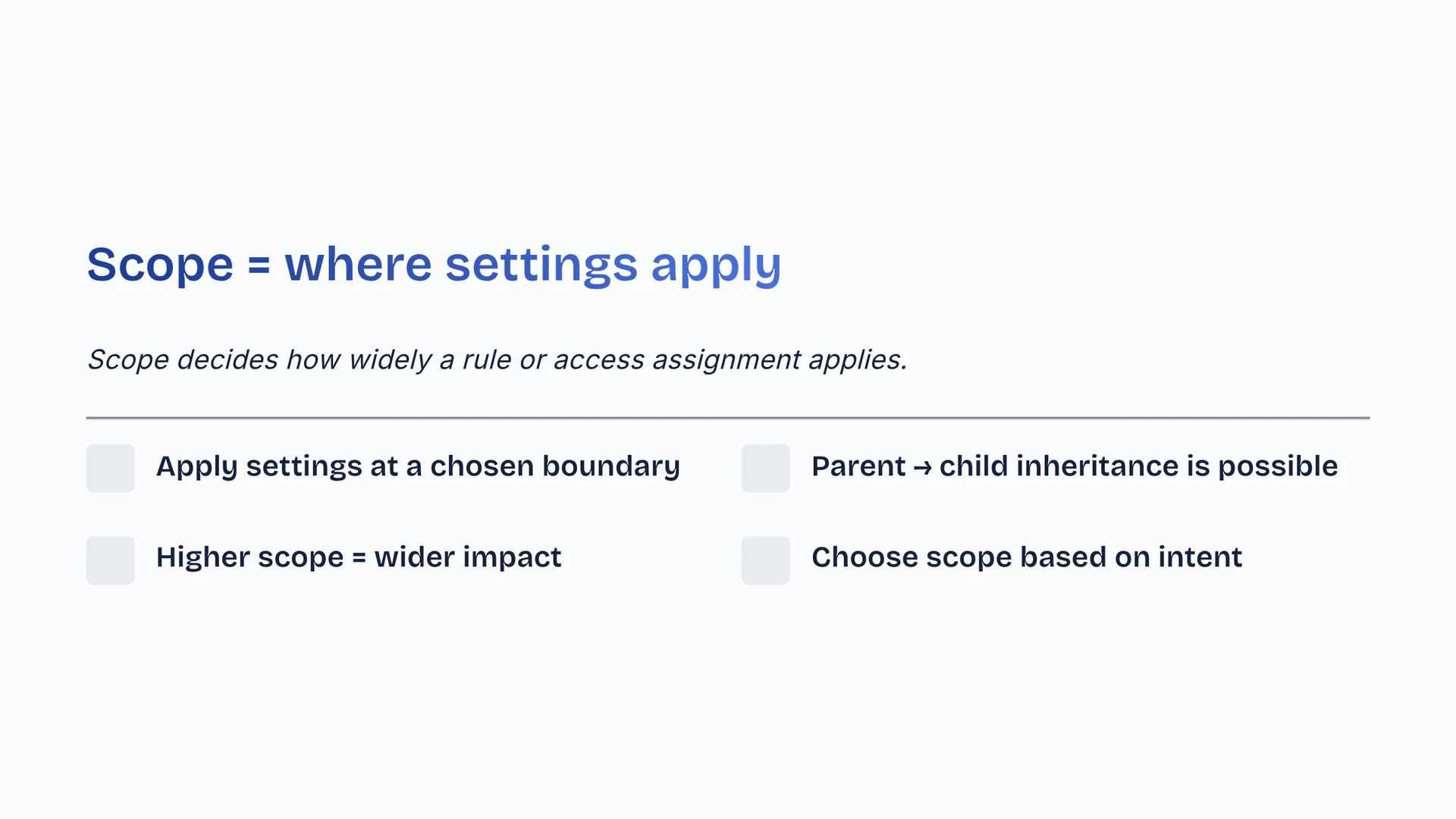Select the word "apply" ending the heading
This screenshot has height=819, width=1456.
[x=716, y=266]
